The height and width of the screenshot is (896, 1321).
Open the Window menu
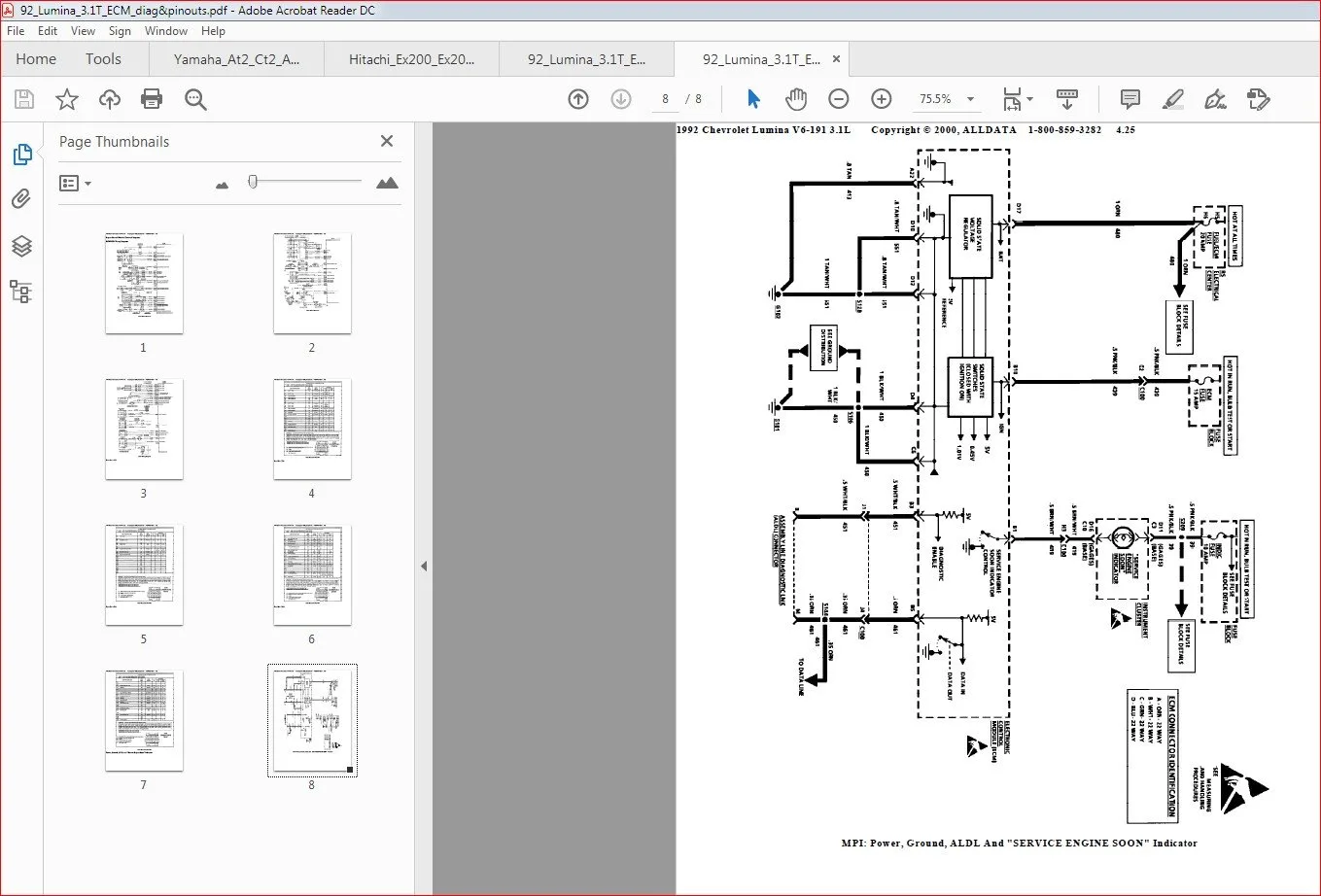[166, 31]
